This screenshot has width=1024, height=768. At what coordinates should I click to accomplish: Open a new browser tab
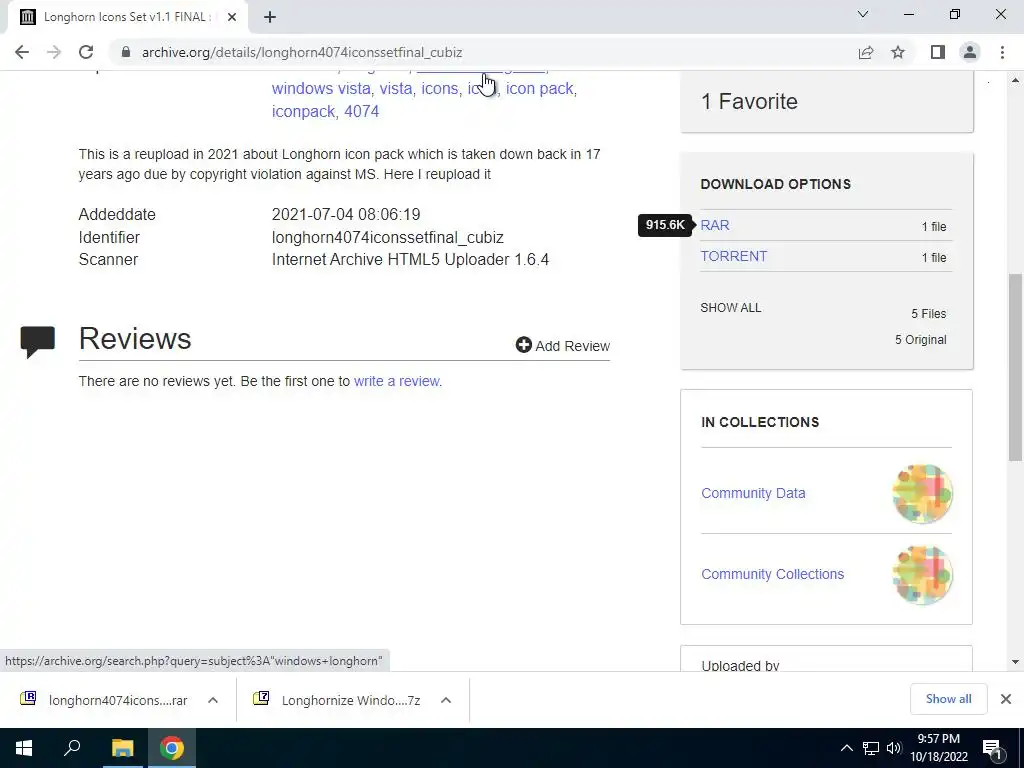tap(270, 17)
